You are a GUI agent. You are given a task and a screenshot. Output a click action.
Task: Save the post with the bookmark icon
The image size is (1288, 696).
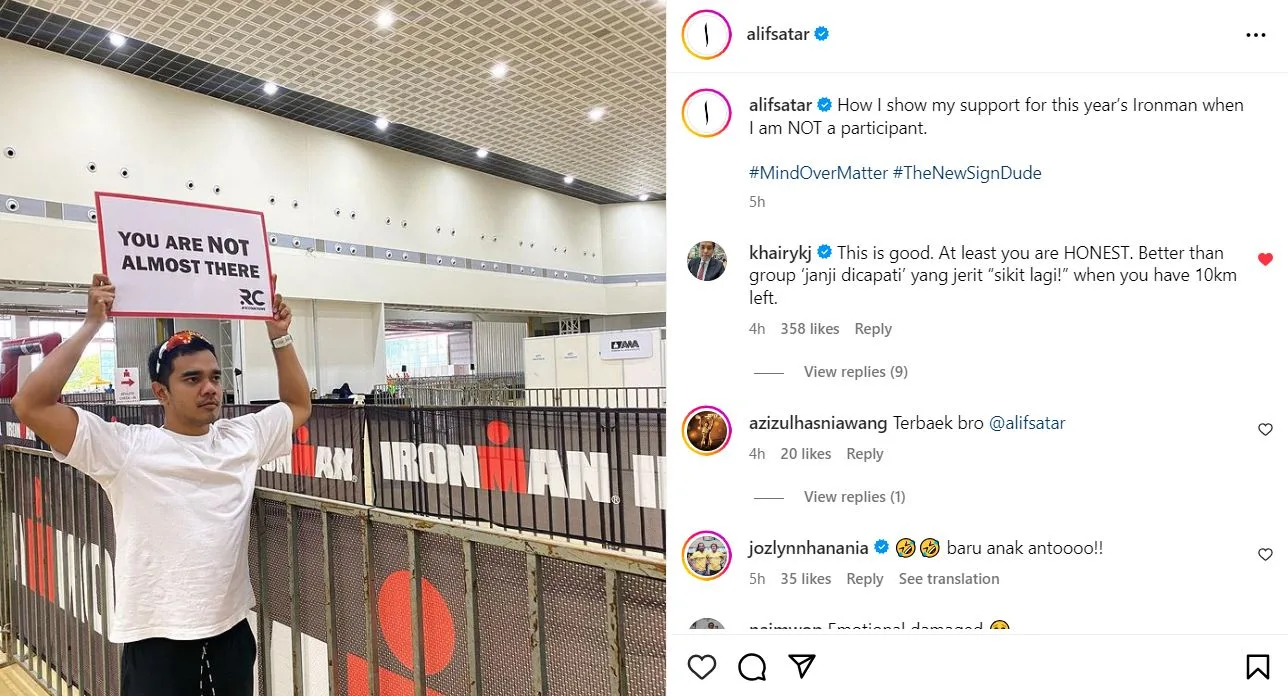pos(1258,666)
